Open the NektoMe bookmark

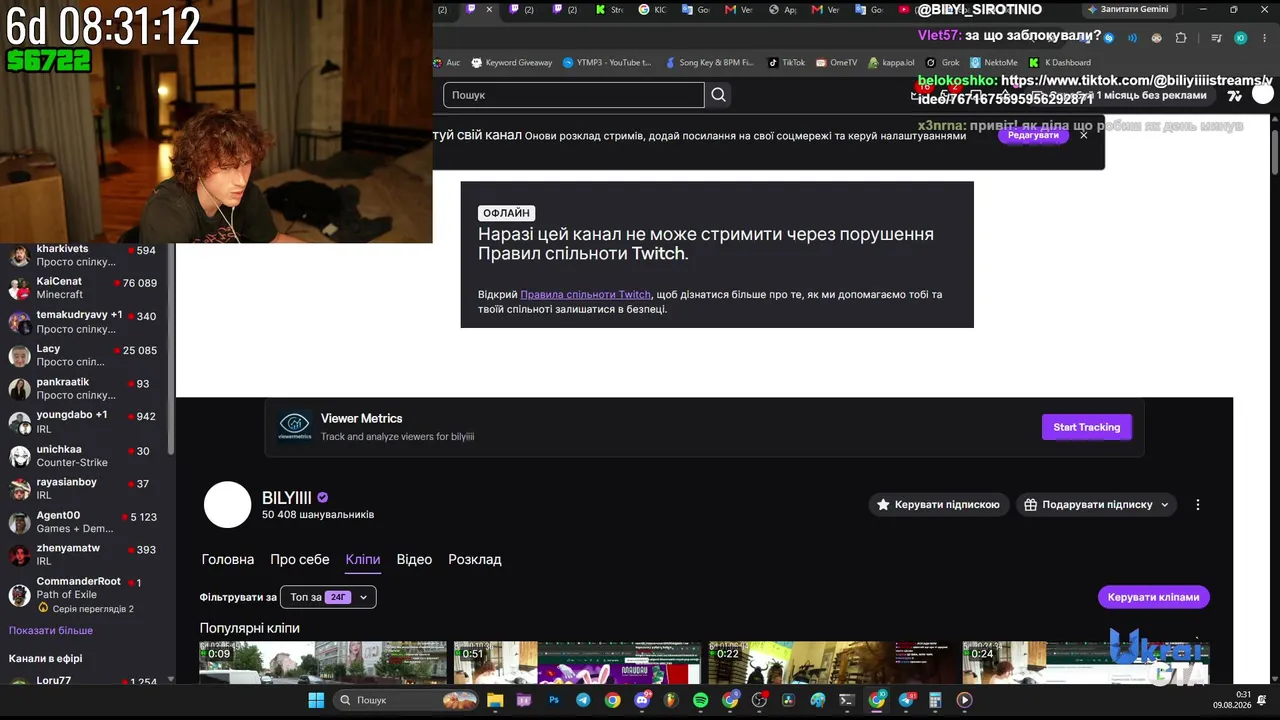coord(993,62)
